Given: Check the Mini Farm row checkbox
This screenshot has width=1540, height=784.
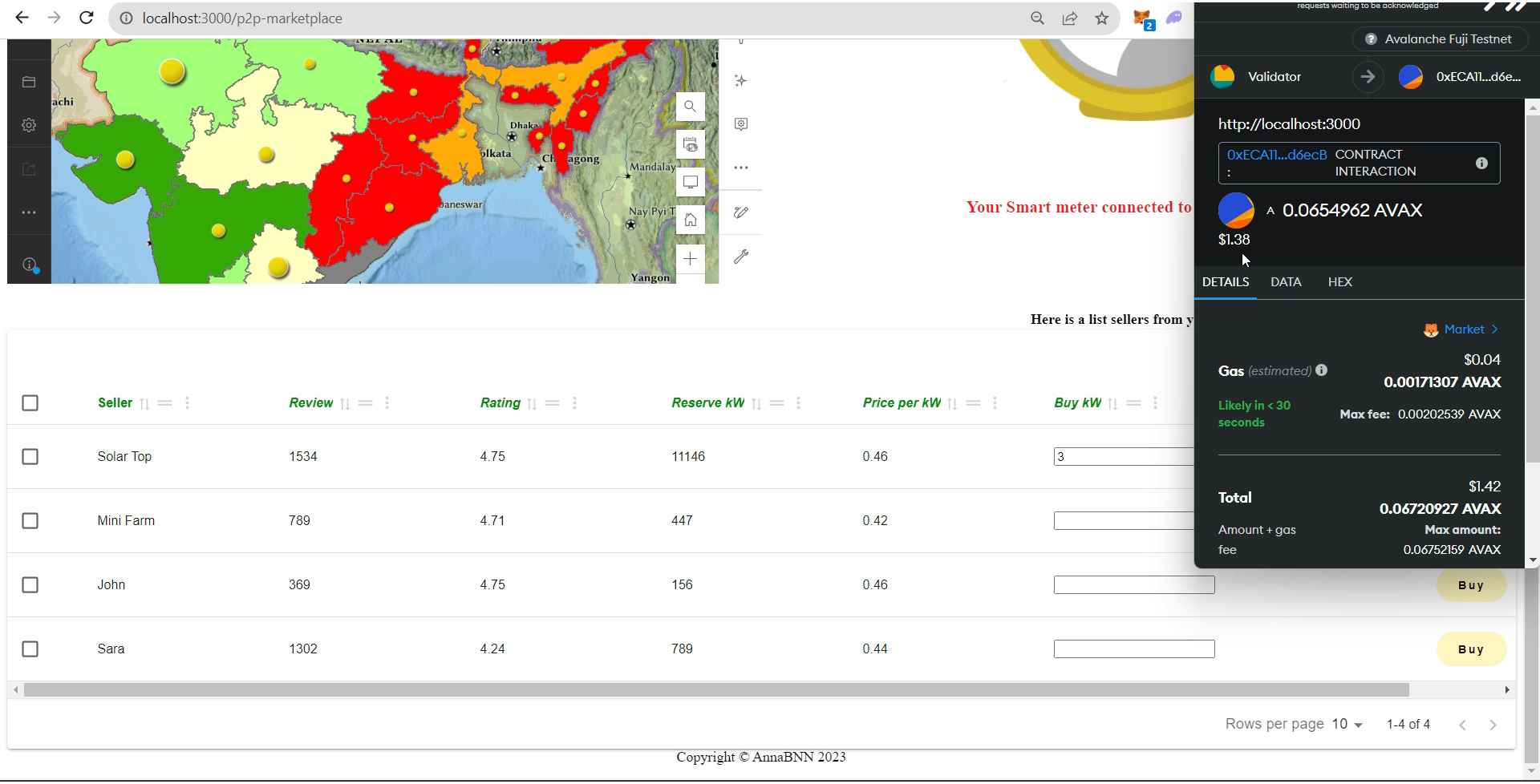Looking at the screenshot, I should [30, 521].
